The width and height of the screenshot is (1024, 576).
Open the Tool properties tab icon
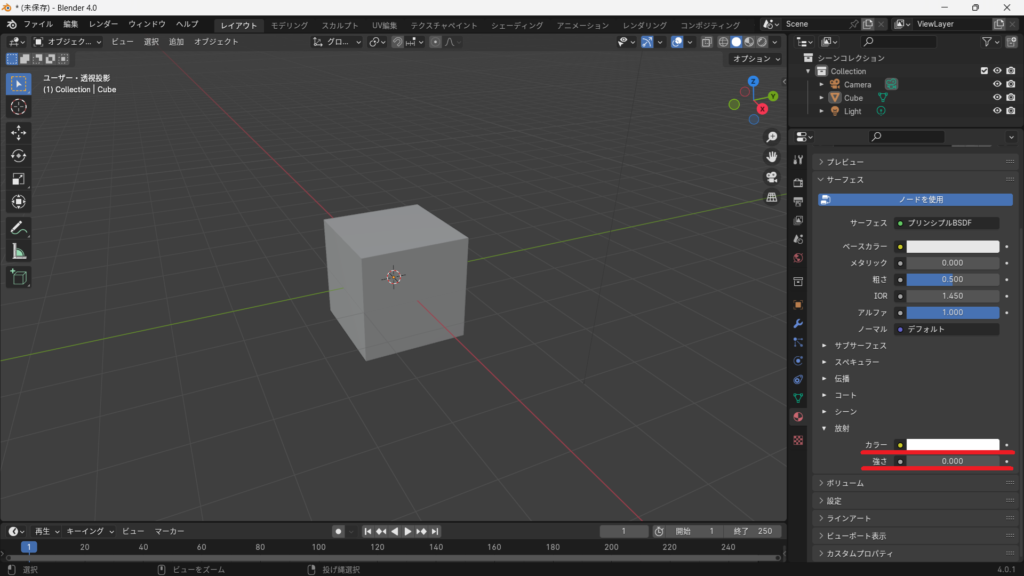pyautogui.click(x=798, y=160)
